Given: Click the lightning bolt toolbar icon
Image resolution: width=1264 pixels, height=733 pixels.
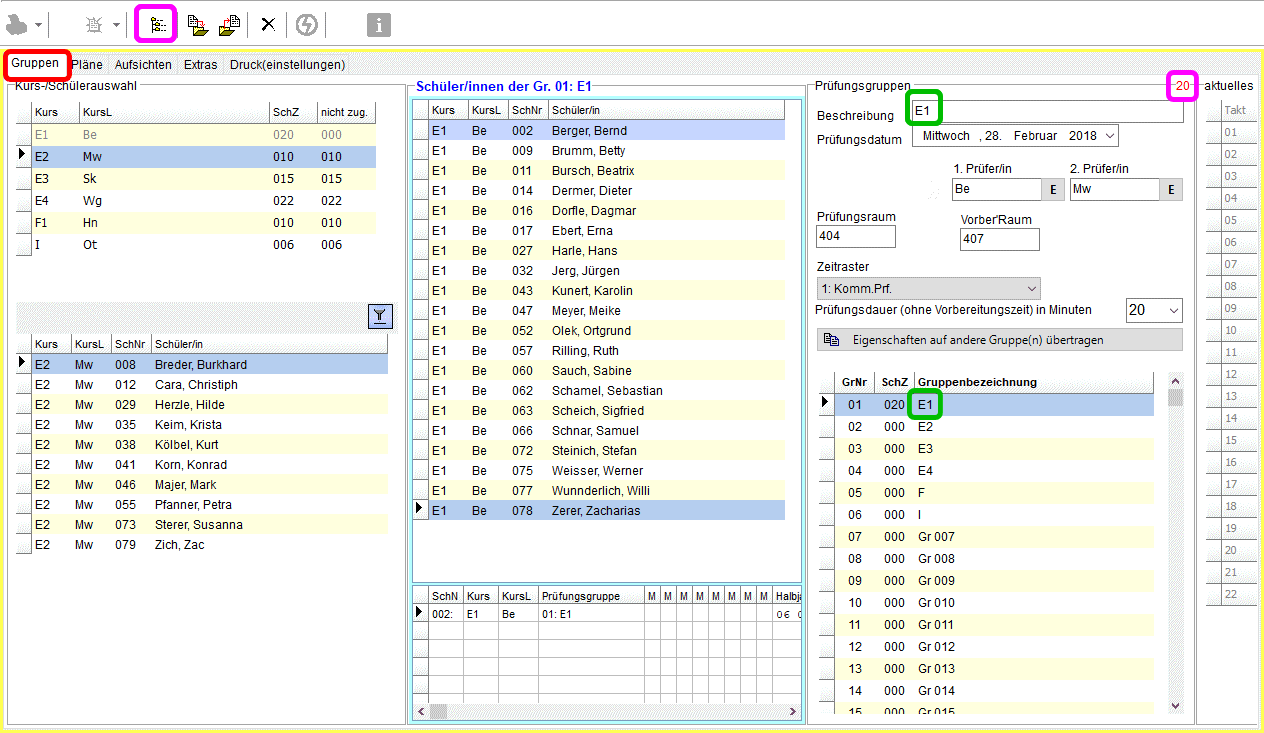Looking at the screenshot, I should click(x=306, y=25).
